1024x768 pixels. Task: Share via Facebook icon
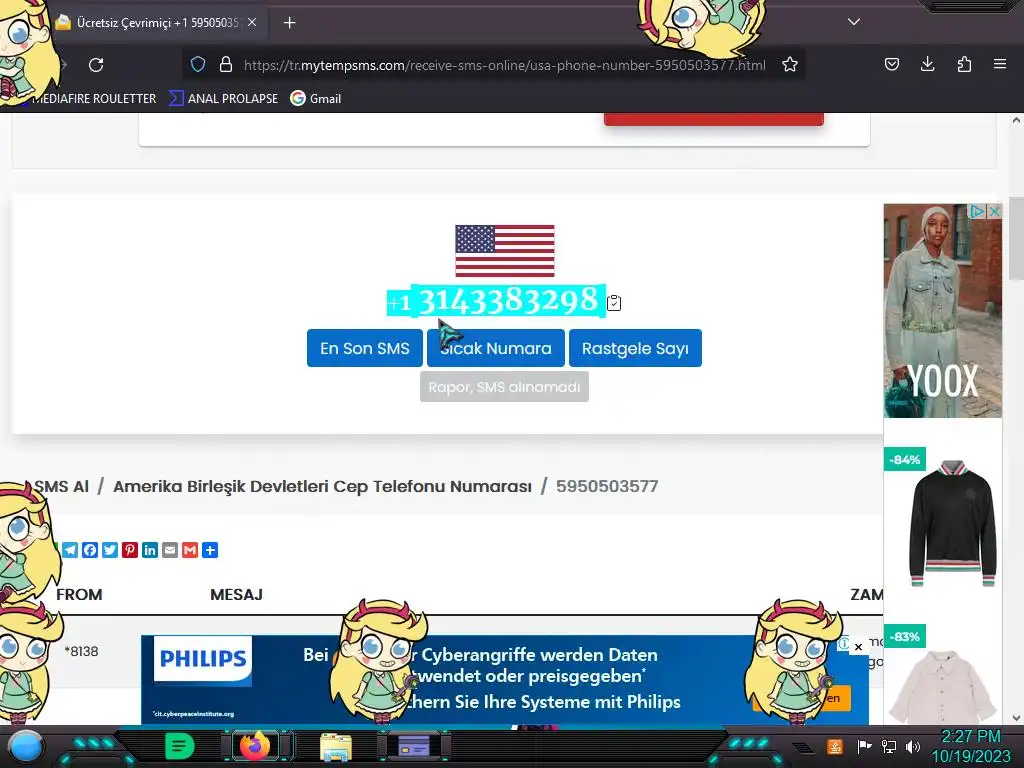[x=90, y=550]
